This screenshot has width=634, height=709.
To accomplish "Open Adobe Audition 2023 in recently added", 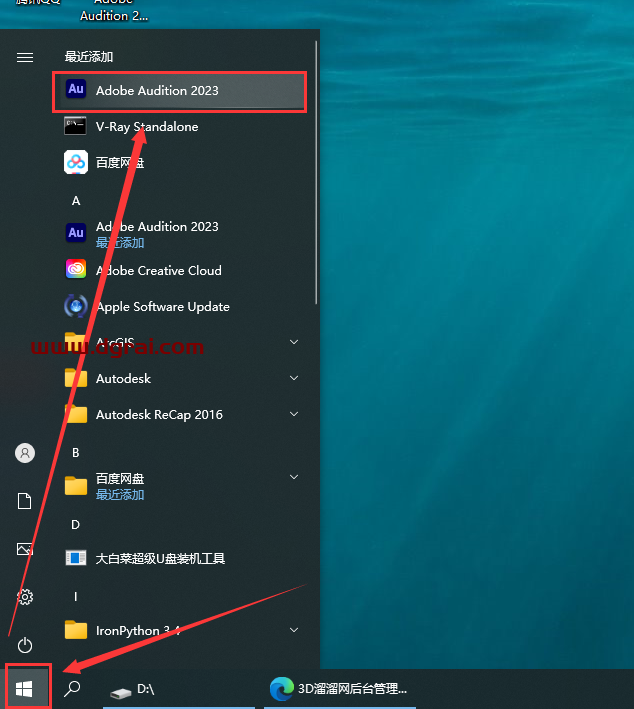I will 180,91.
